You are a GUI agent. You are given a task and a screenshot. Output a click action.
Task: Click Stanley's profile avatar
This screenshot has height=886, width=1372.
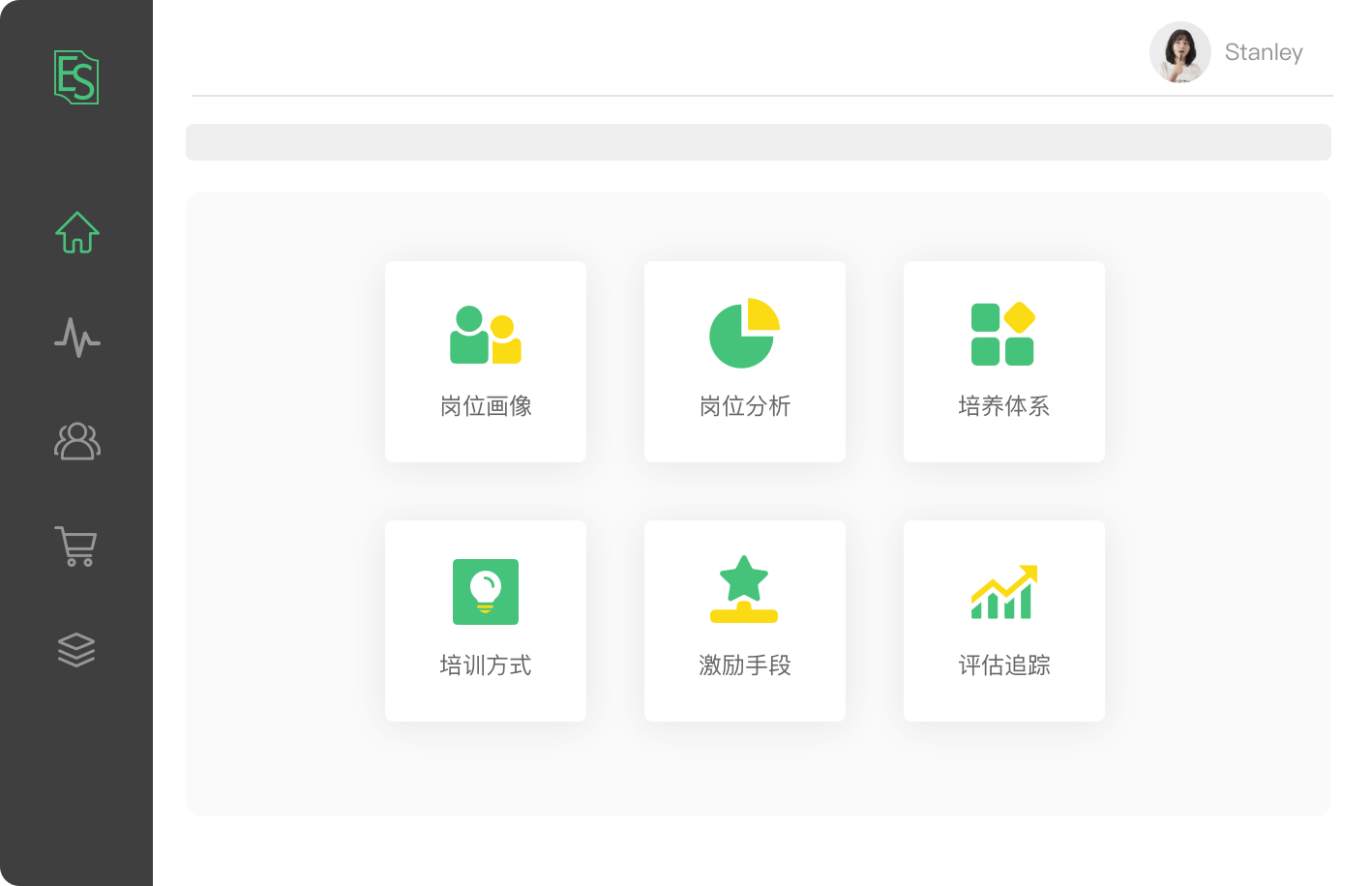[1179, 52]
